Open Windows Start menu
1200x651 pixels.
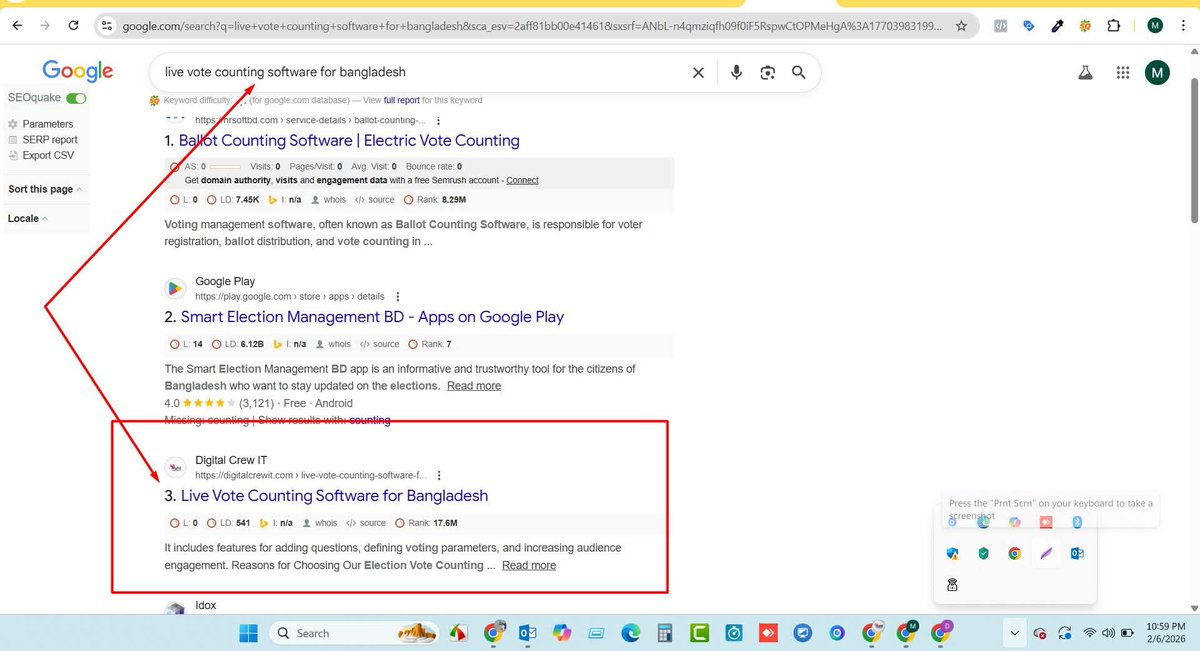pyautogui.click(x=249, y=633)
